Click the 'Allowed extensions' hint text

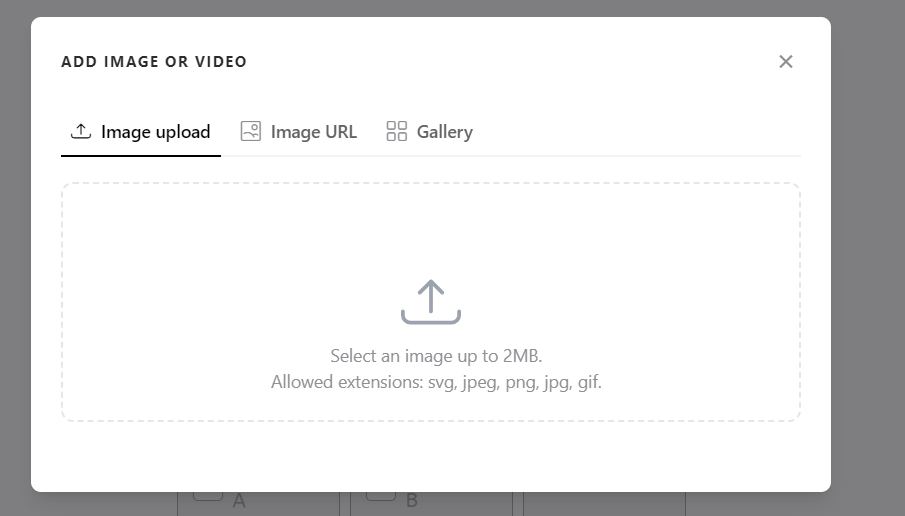(x=436, y=382)
